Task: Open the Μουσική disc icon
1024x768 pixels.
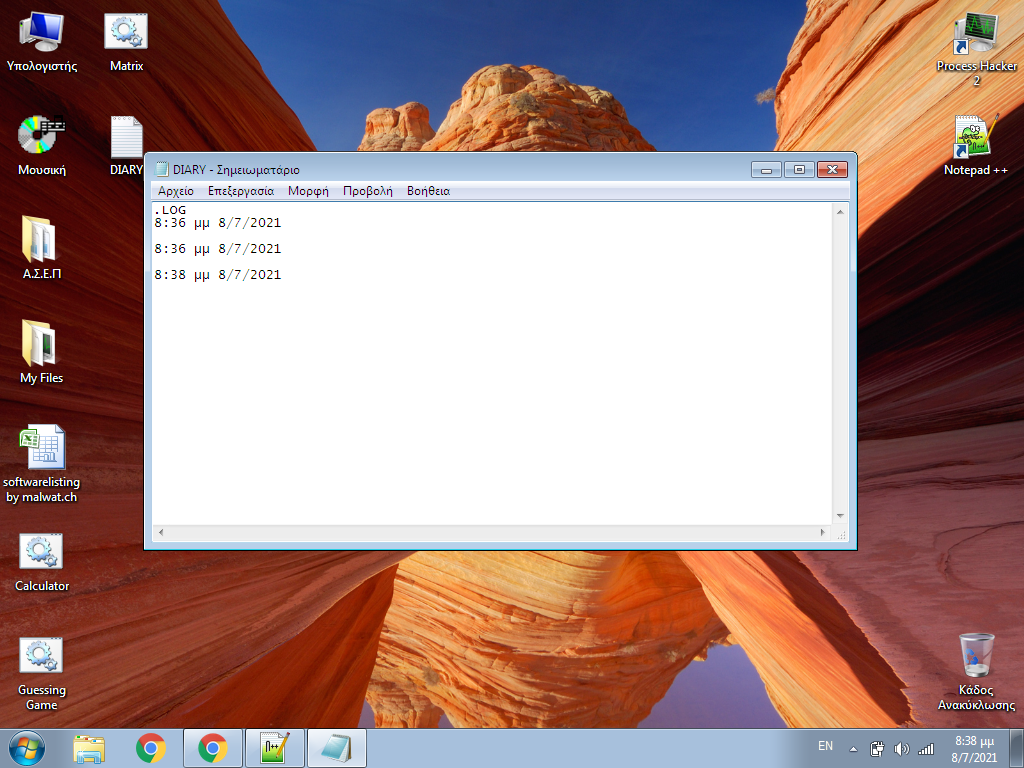Action: 40,135
